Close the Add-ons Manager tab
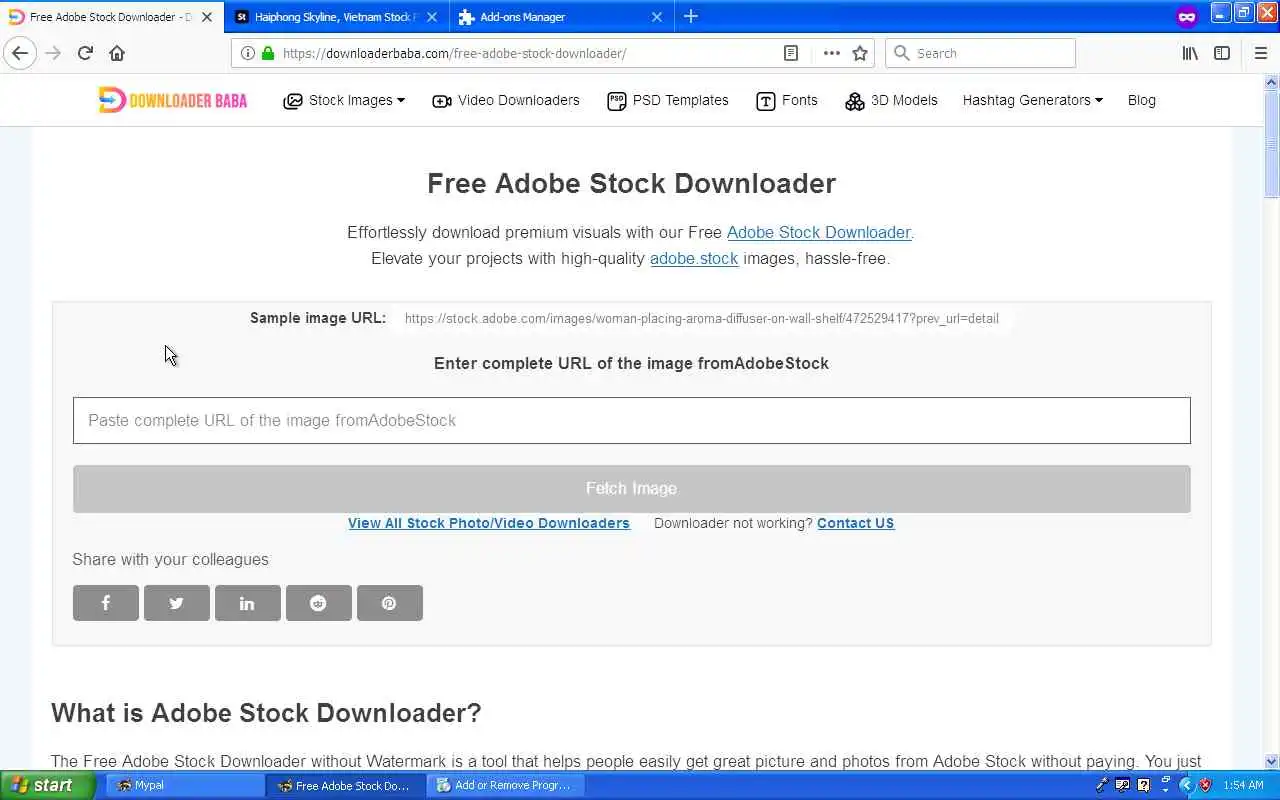This screenshot has width=1280, height=800. (657, 17)
